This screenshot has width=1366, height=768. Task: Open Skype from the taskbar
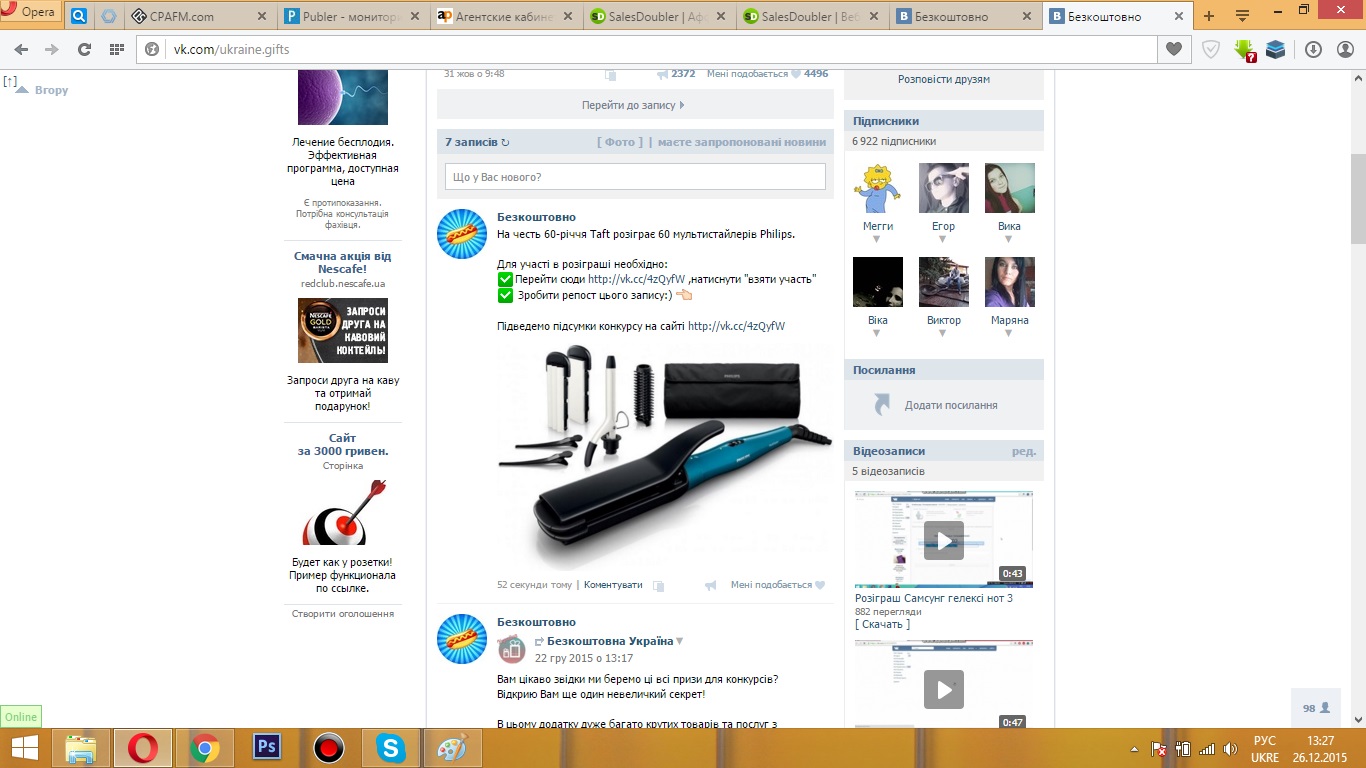(391, 748)
